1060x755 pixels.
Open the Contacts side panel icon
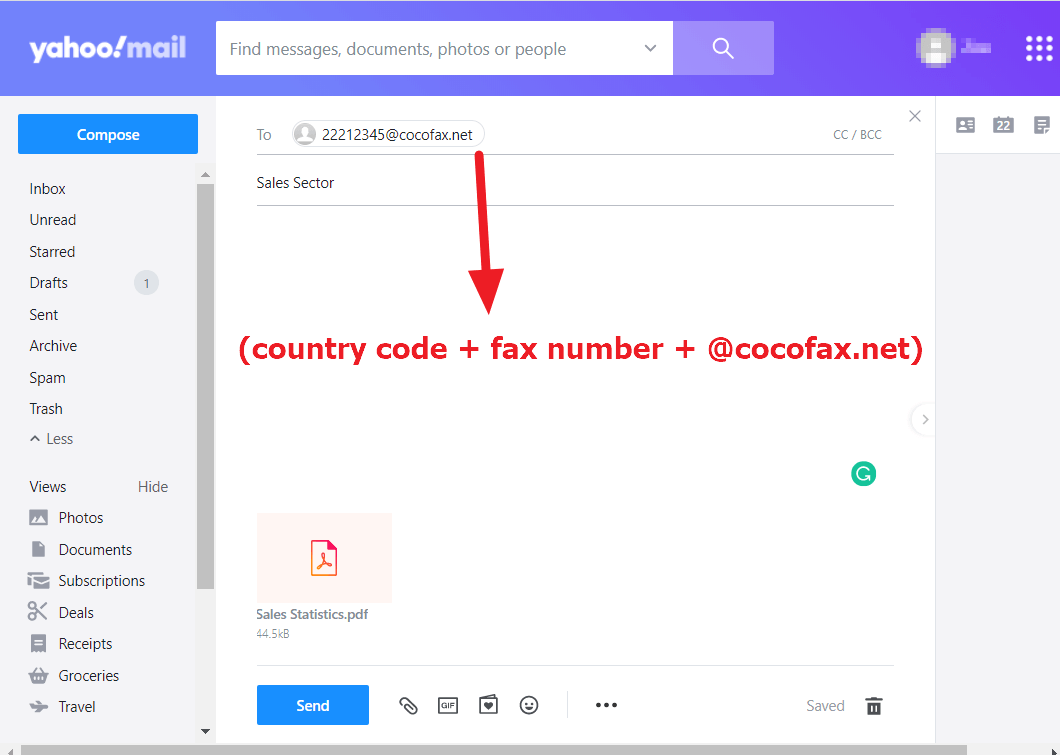[x=965, y=125]
